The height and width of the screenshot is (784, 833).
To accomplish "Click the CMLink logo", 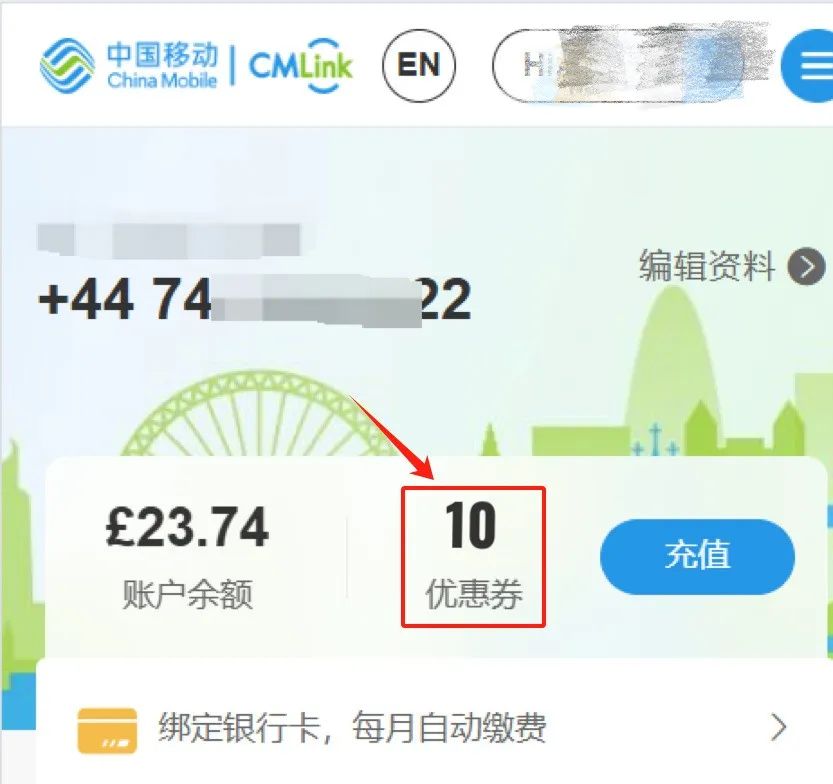I will pos(301,65).
